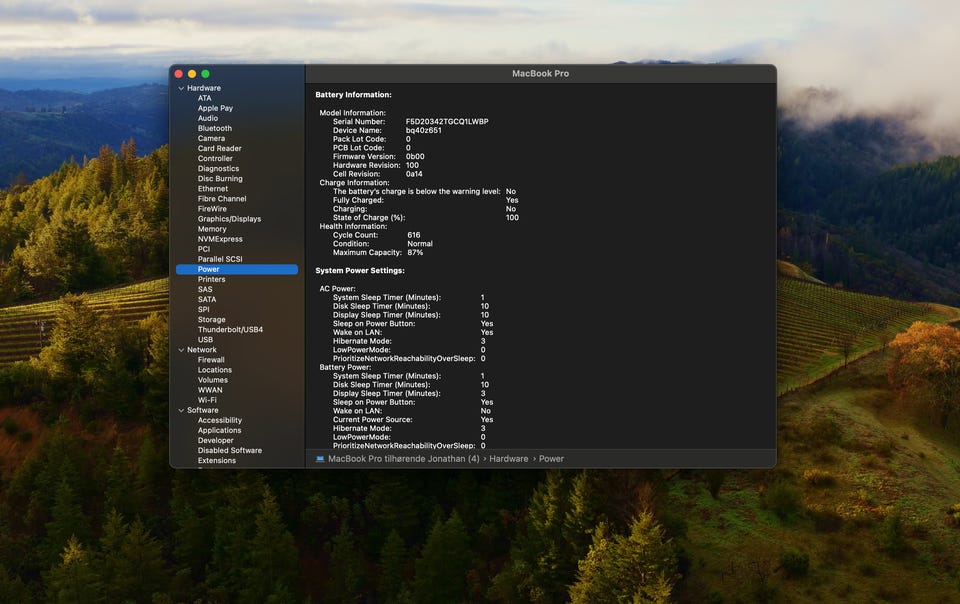Click the Cycle Count value 616
Screen dimensions: 960x604
(413, 235)
